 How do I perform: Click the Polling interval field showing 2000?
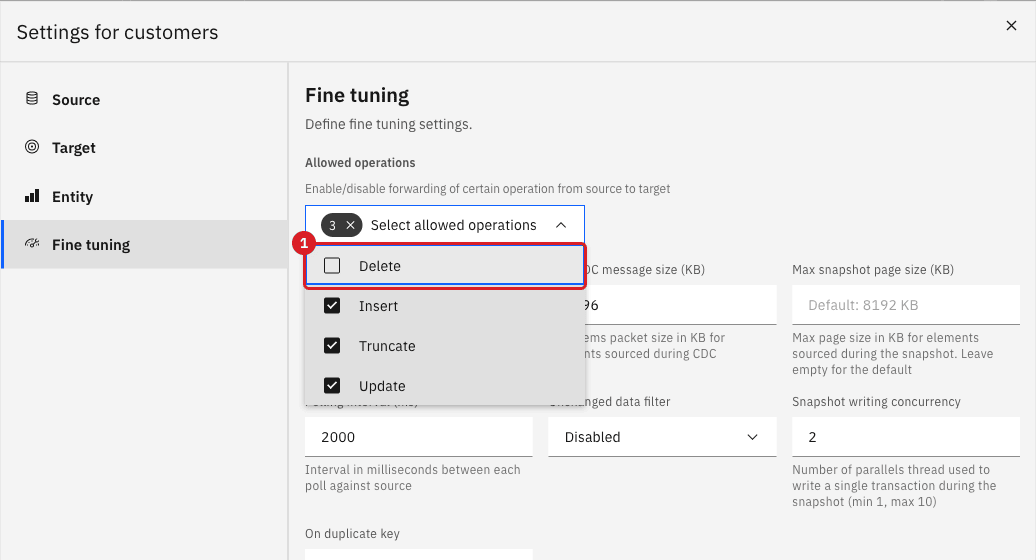[419, 437]
